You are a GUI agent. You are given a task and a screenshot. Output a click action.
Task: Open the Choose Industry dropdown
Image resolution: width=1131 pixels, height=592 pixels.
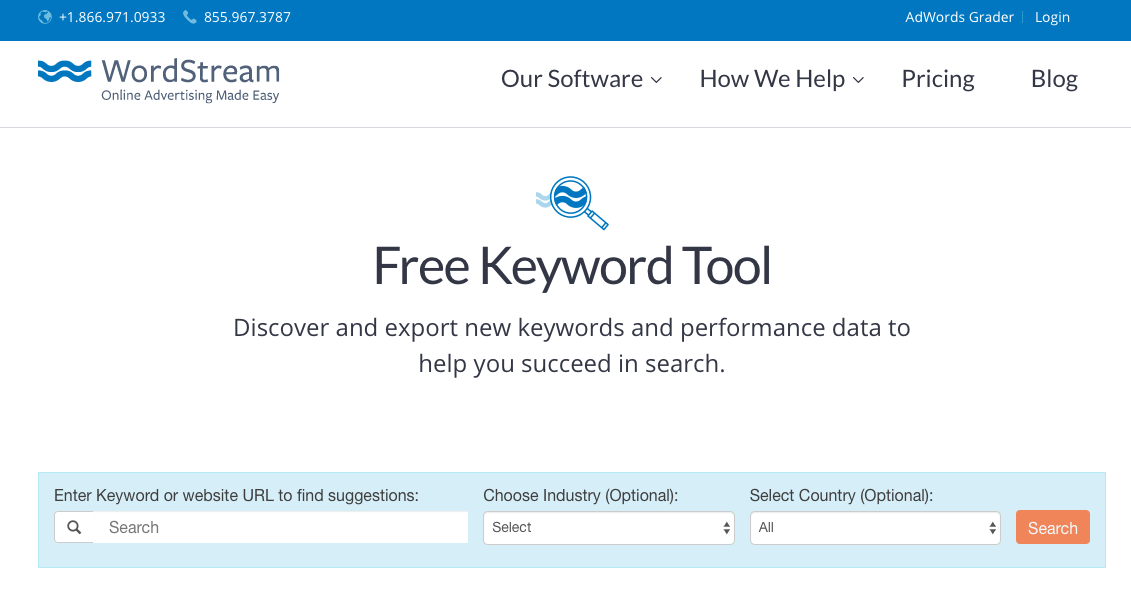click(609, 528)
